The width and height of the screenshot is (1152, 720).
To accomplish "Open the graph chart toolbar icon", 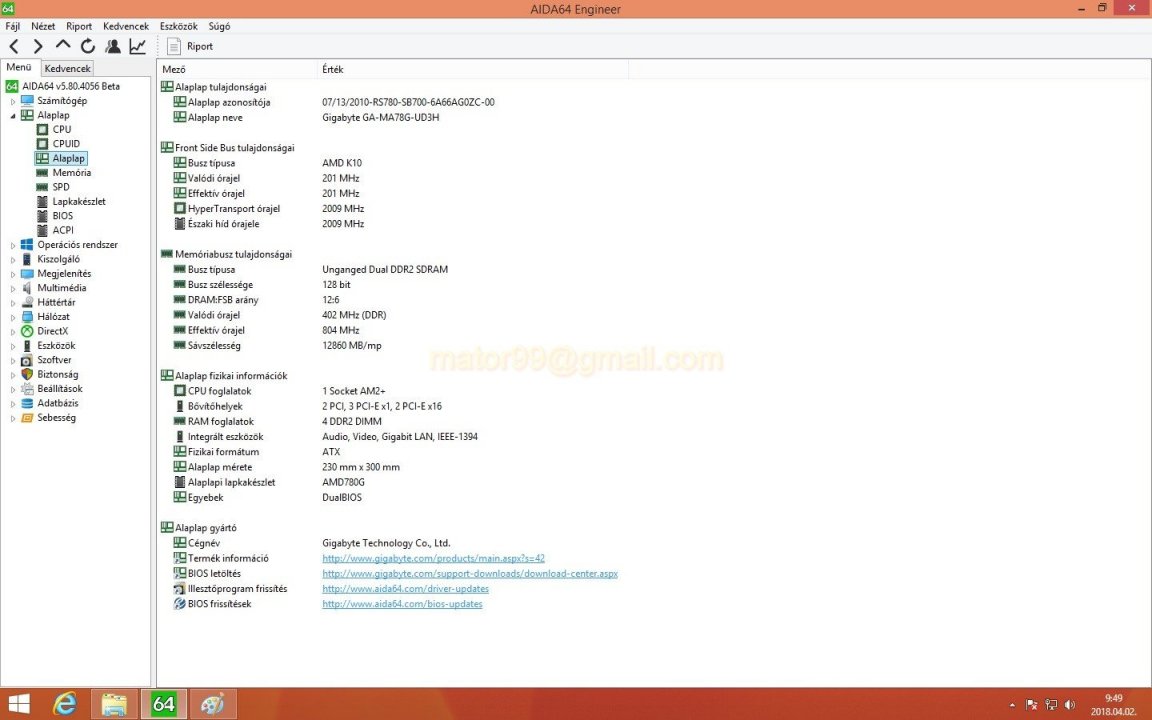I will pyautogui.click(x=137, y=46).
